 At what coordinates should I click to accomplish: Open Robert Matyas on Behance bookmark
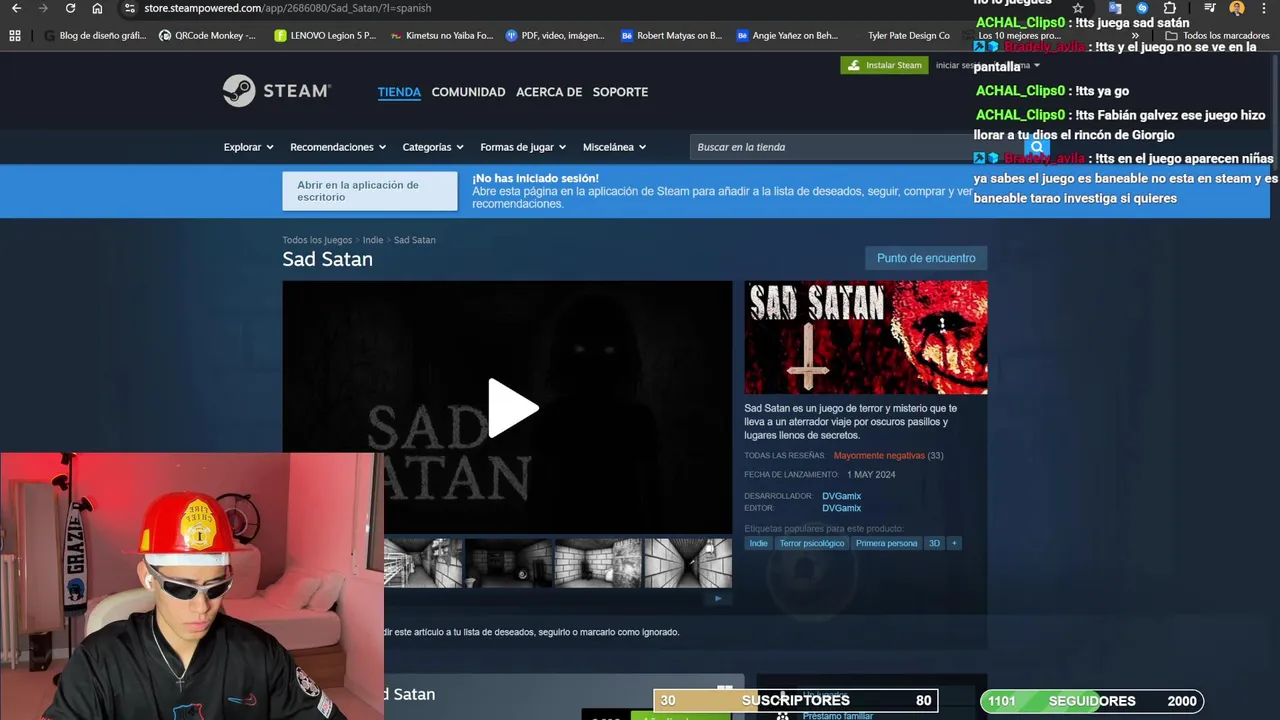pos(671,35)
